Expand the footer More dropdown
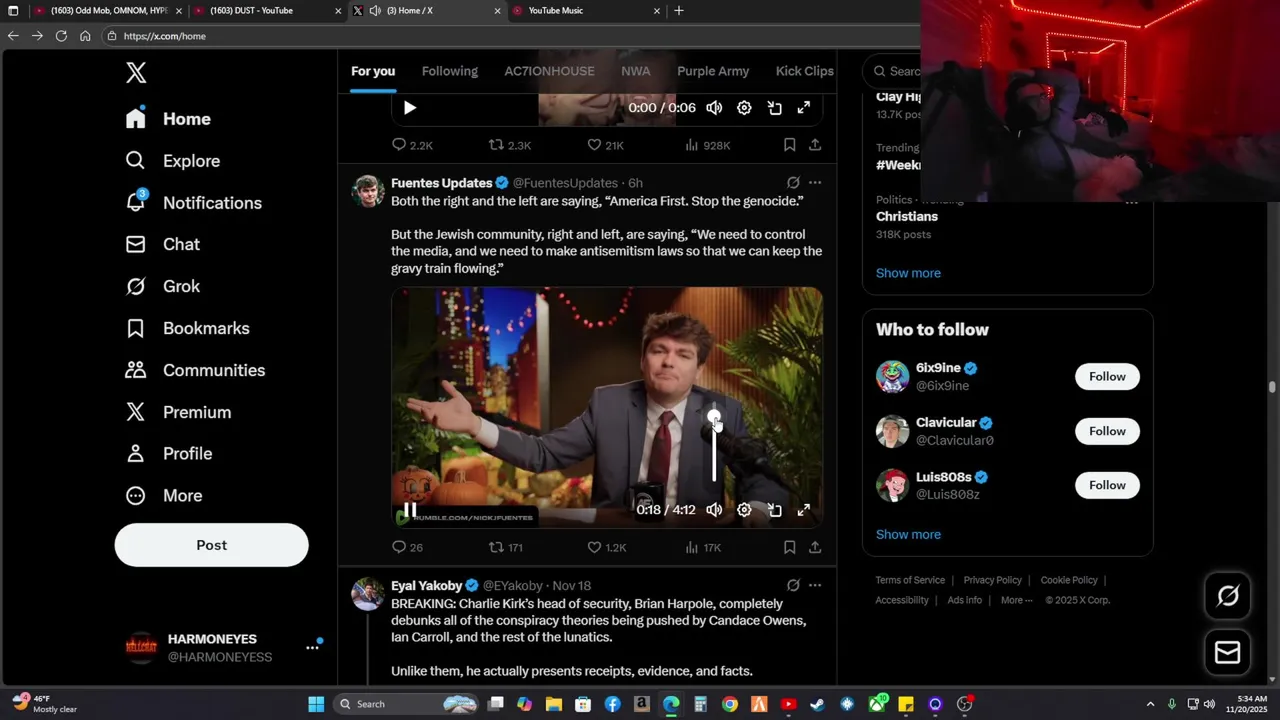 [1018, 600]
